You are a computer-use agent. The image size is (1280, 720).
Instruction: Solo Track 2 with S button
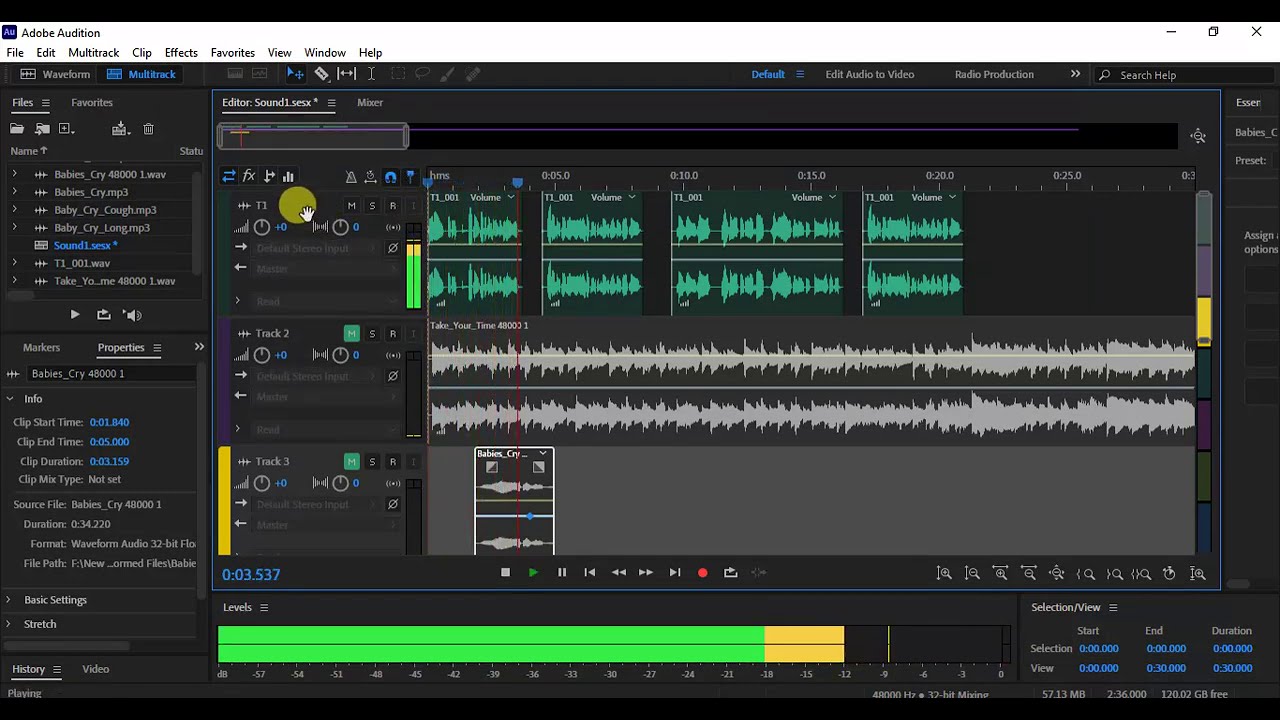point(372,334)
